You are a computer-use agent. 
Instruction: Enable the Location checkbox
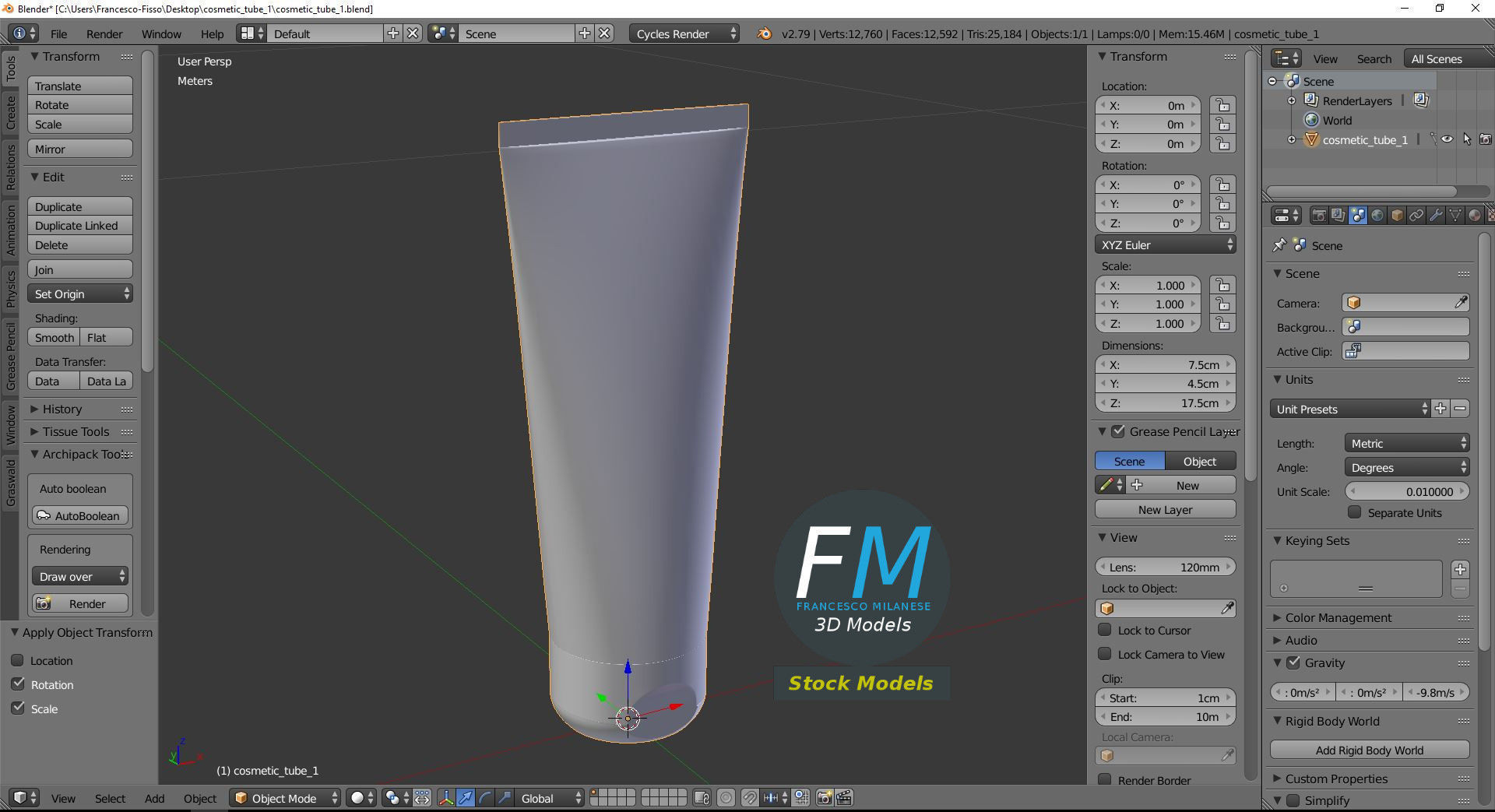[x=18, y=660]
